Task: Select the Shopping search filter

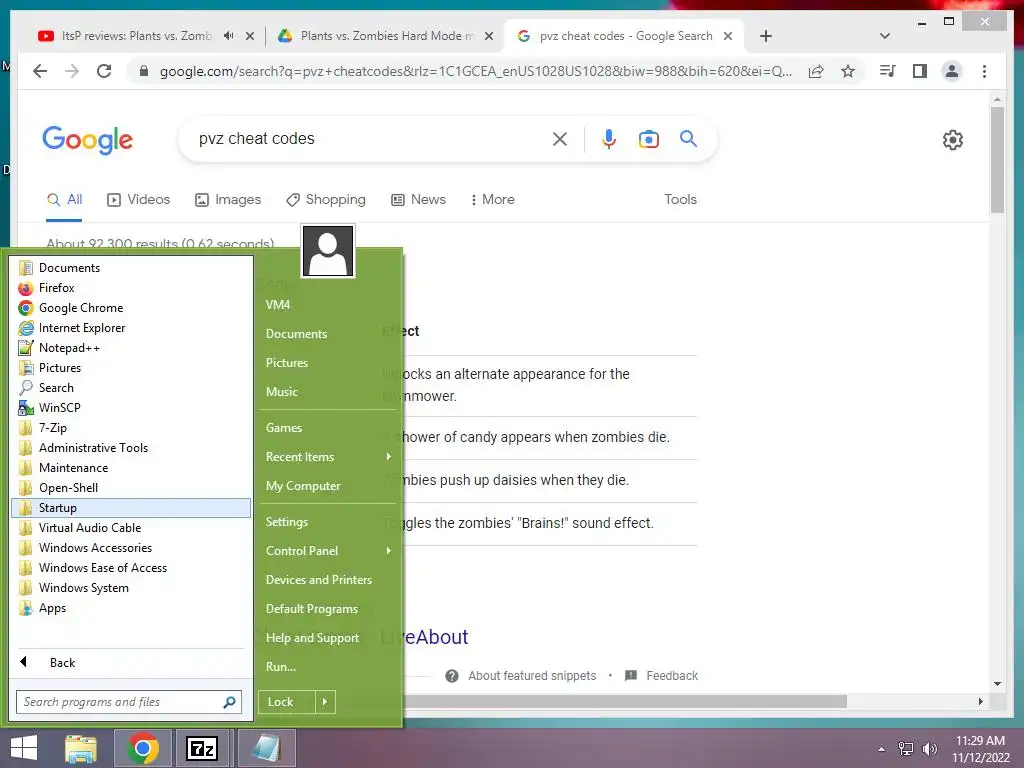Action: point(326,200)
